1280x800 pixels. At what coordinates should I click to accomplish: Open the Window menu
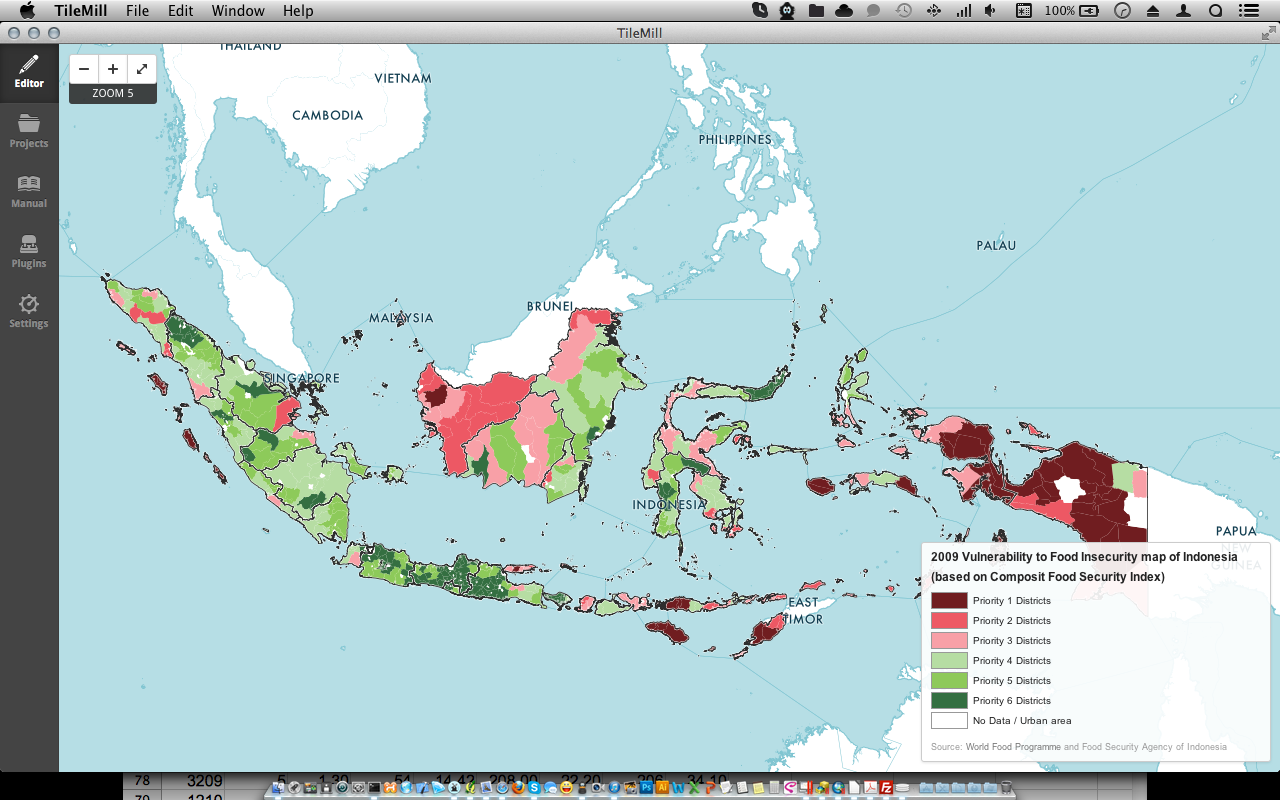pos(238,10)
